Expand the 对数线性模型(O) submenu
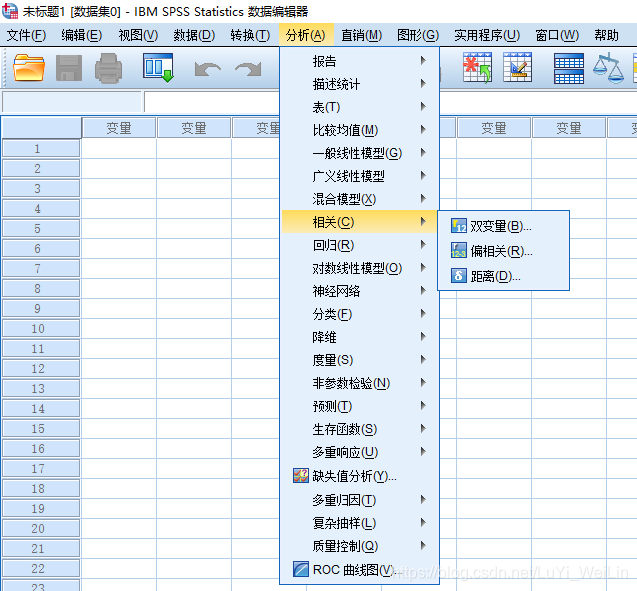637x591 pixels. tap(360, 268)
